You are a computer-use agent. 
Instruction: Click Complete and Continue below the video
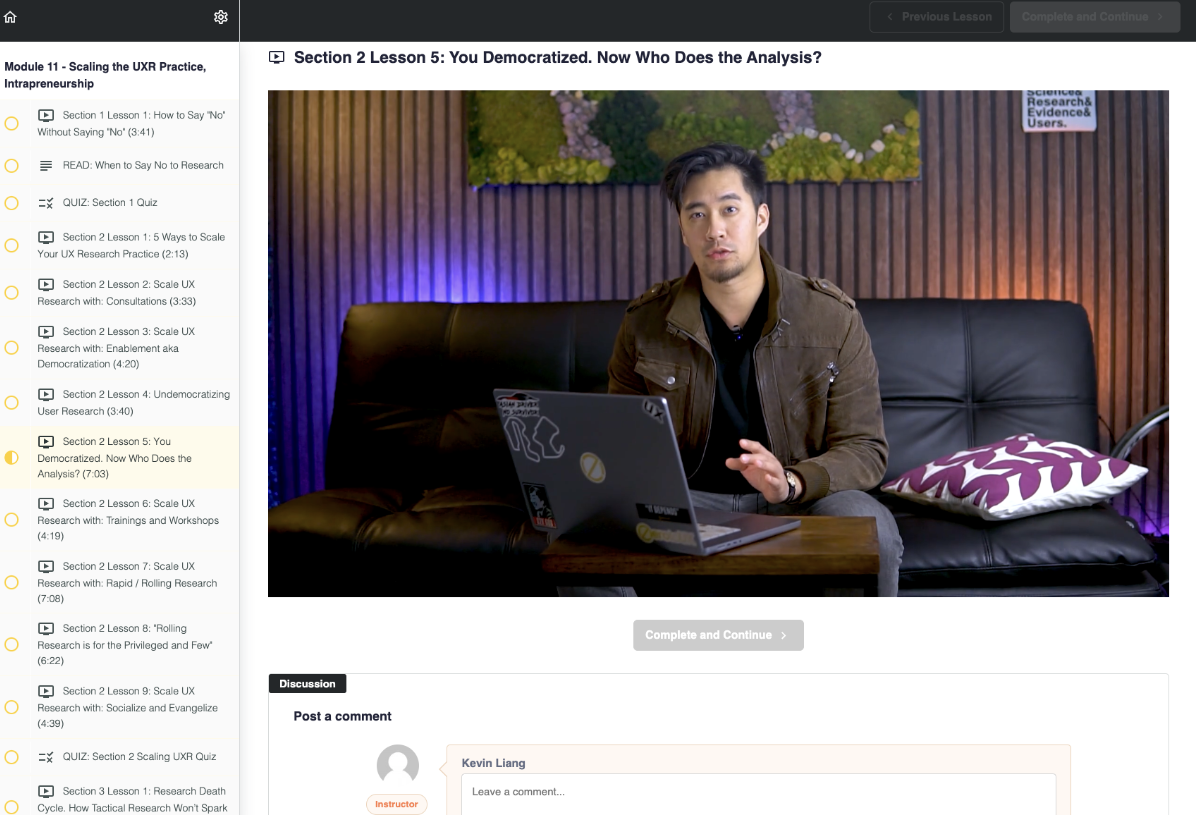click(x=718, y=635)
